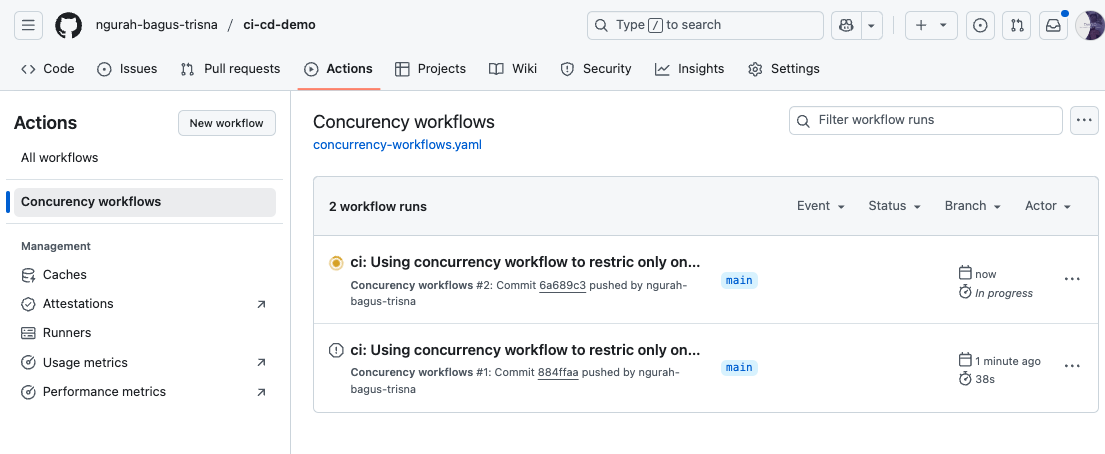Select Caches in the Management sidebar
This screenshot has width=1105, height=454.
(x=65, y=275)
